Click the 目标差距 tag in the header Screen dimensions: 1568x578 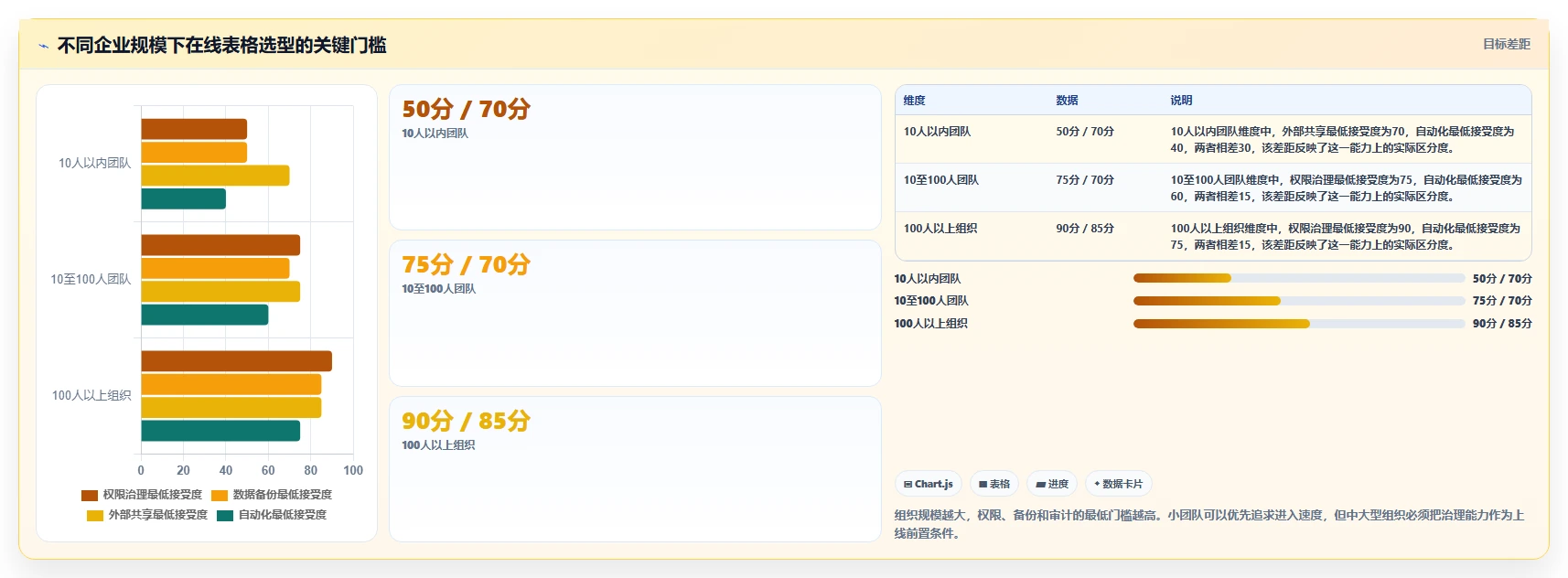(1506, 44)
